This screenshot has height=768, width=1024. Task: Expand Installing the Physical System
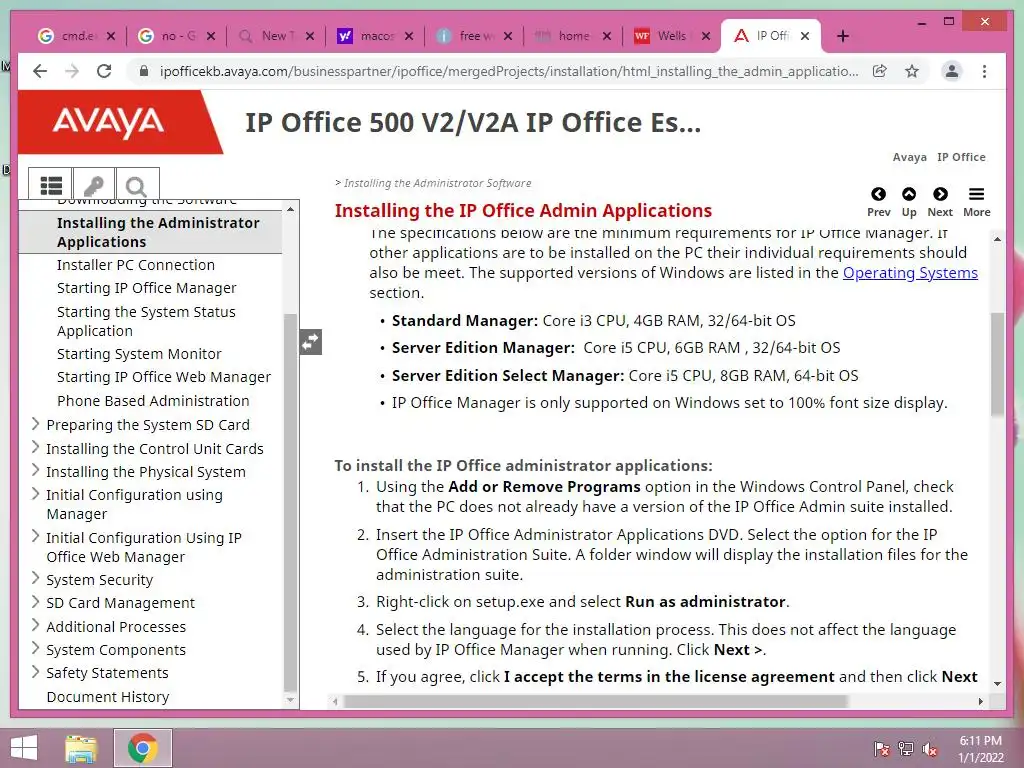click(x=36, y=470)
